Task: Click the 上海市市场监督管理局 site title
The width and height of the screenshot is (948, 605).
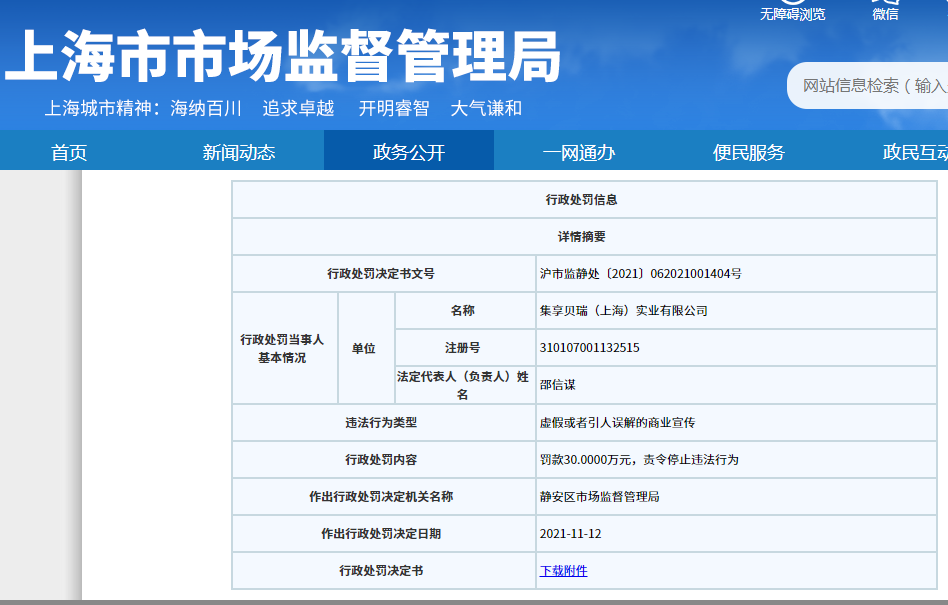Action: click(282, 55)
